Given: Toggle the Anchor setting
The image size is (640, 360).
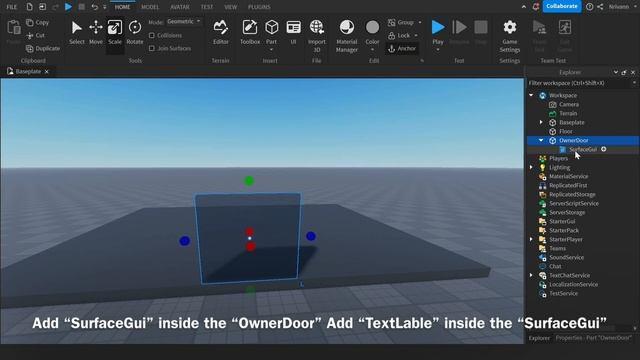Looking at the screenshot, I should pyautogui.click(x=402, y=49).
